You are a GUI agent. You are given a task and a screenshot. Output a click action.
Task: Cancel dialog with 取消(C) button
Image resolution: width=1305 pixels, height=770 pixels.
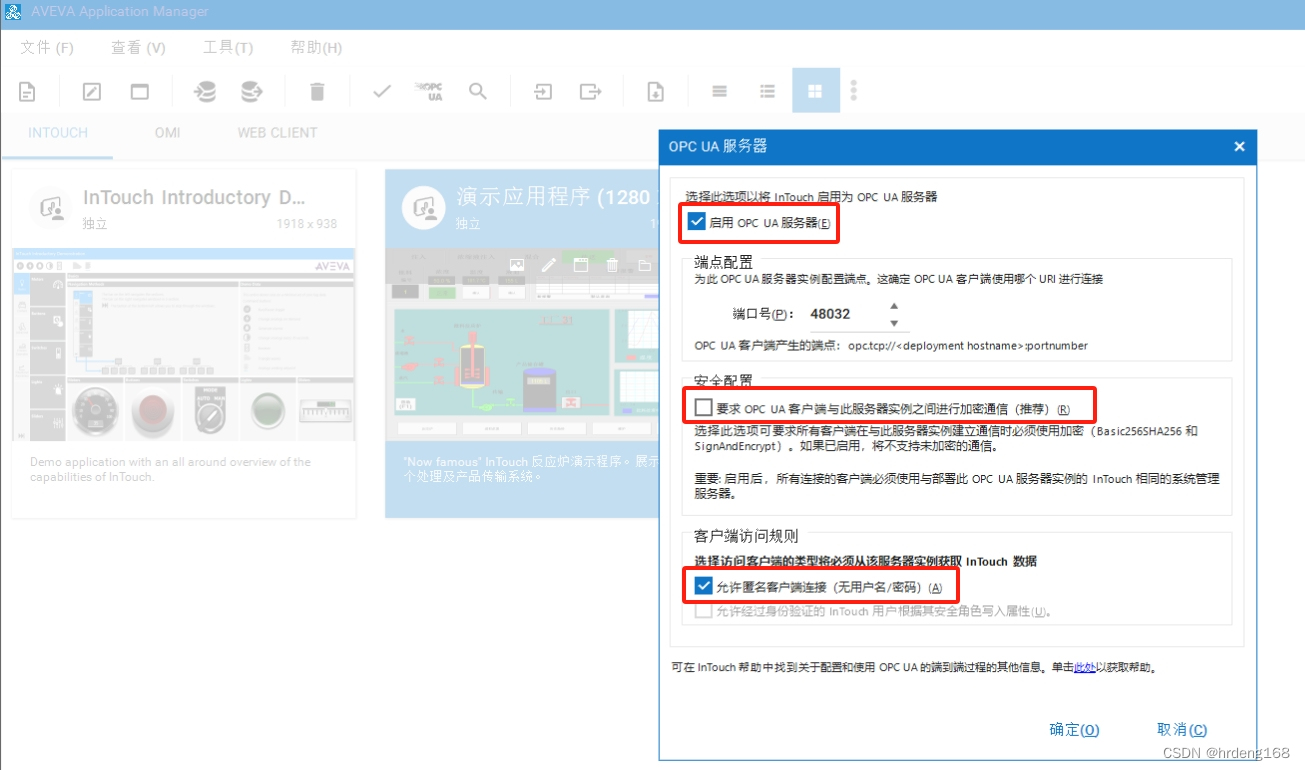1182,730
